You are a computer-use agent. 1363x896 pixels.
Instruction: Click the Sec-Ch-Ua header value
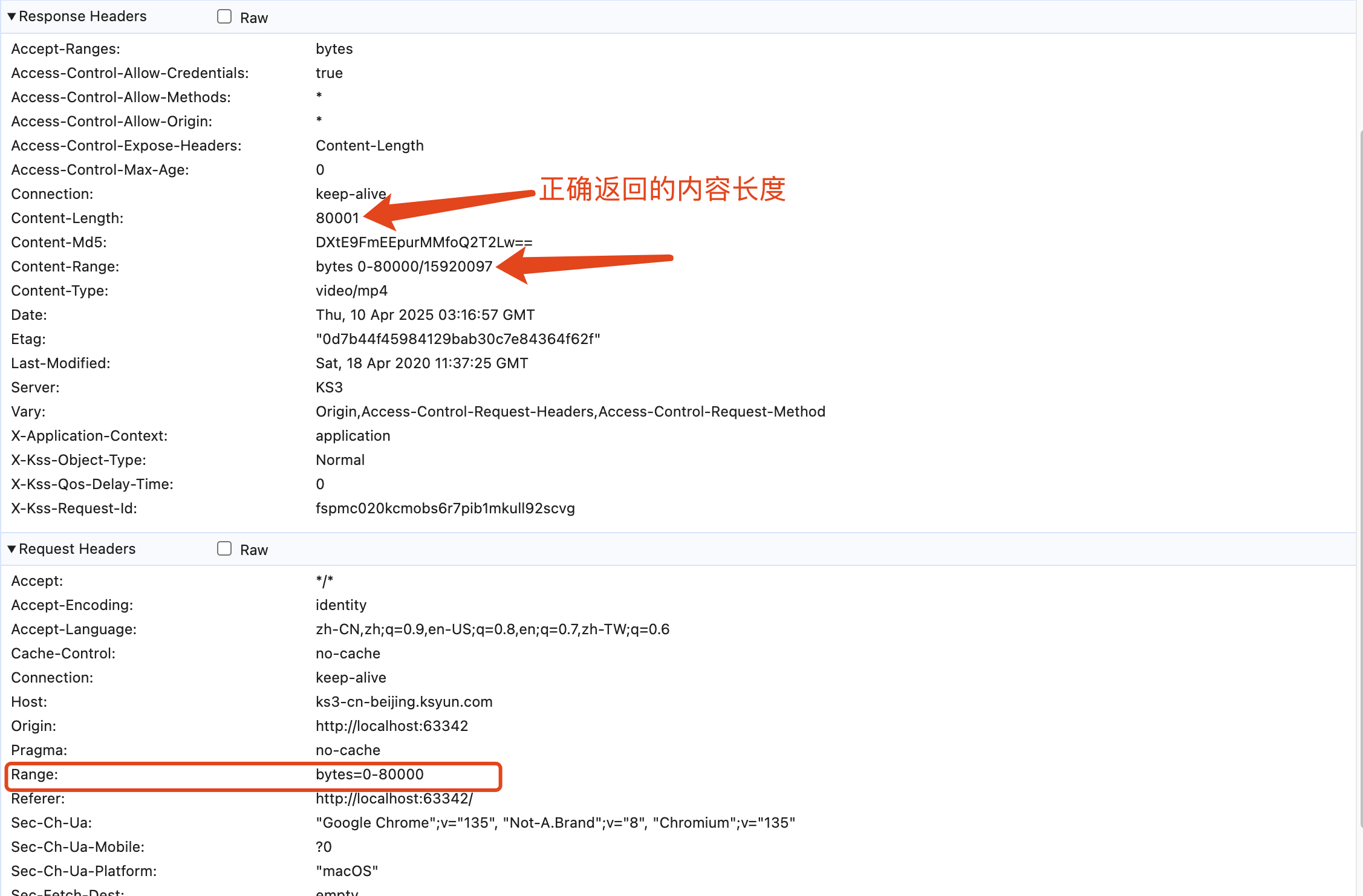click(555, 823)
